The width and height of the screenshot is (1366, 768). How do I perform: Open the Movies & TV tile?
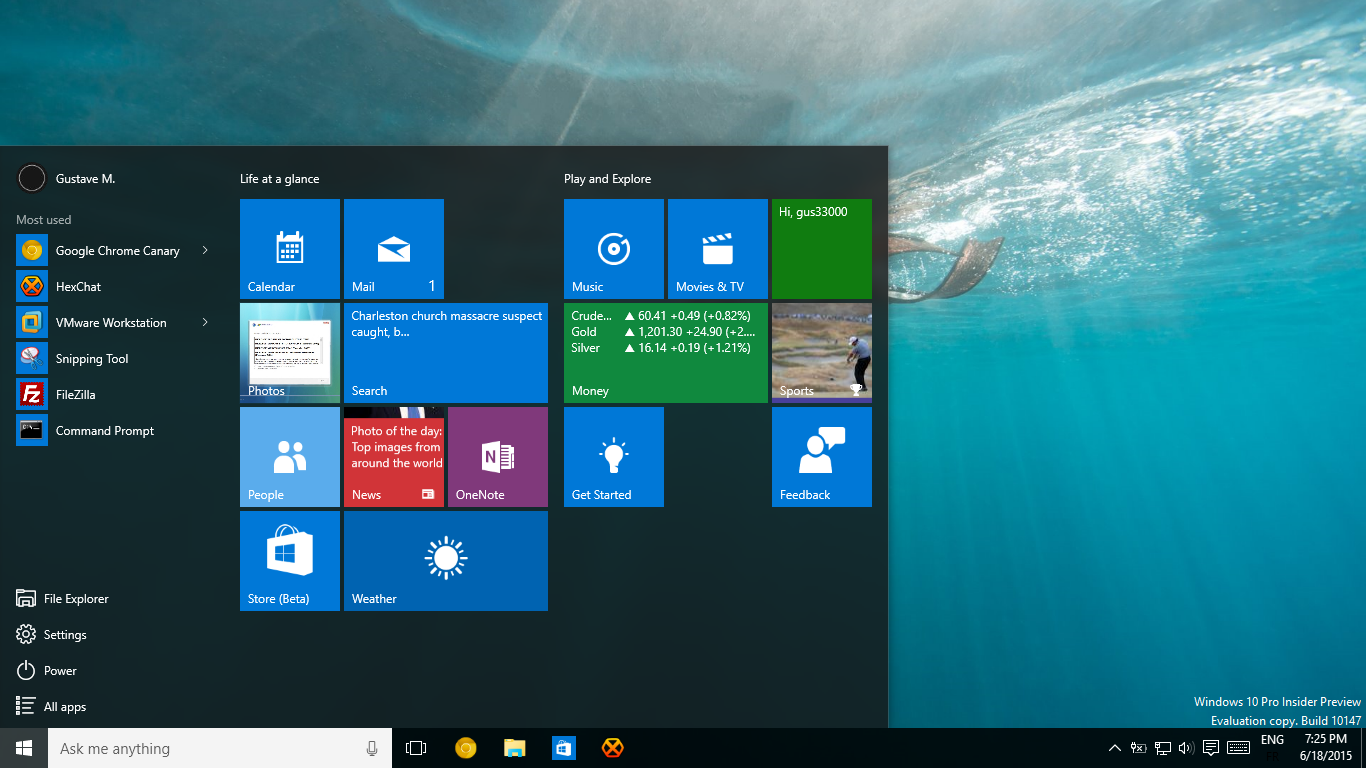[x=718, y=249]
